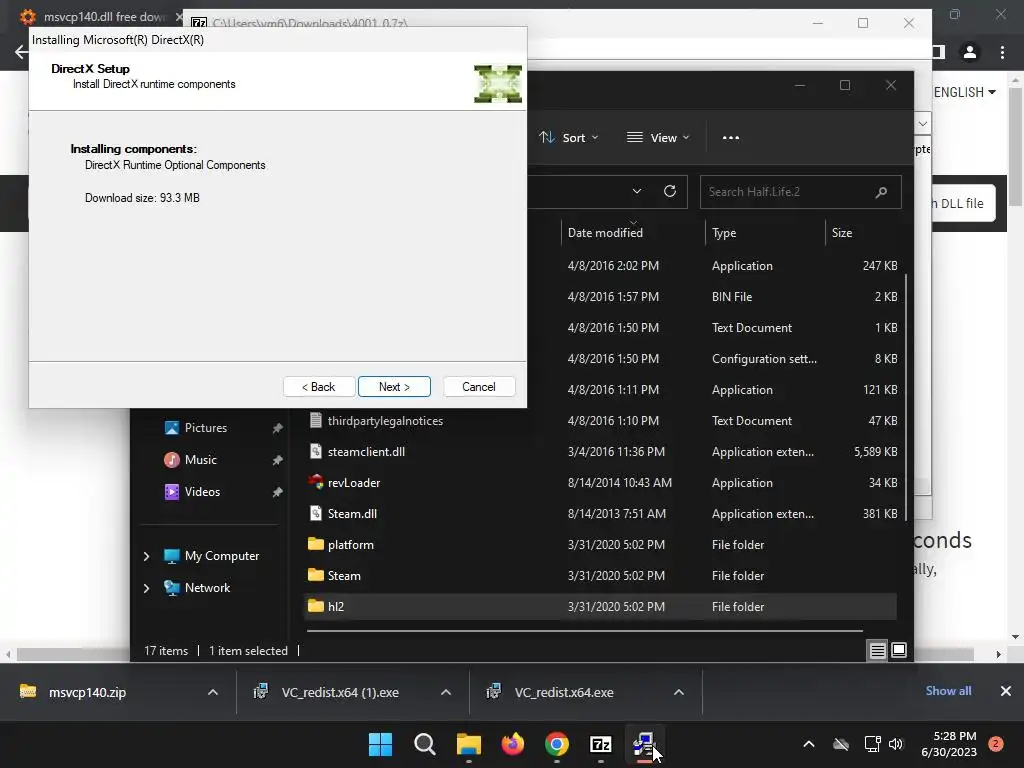Click the volume speaker tray icon
This screenshot has width=1024, height=768.
pyautogui.click(x=896, y=744)
